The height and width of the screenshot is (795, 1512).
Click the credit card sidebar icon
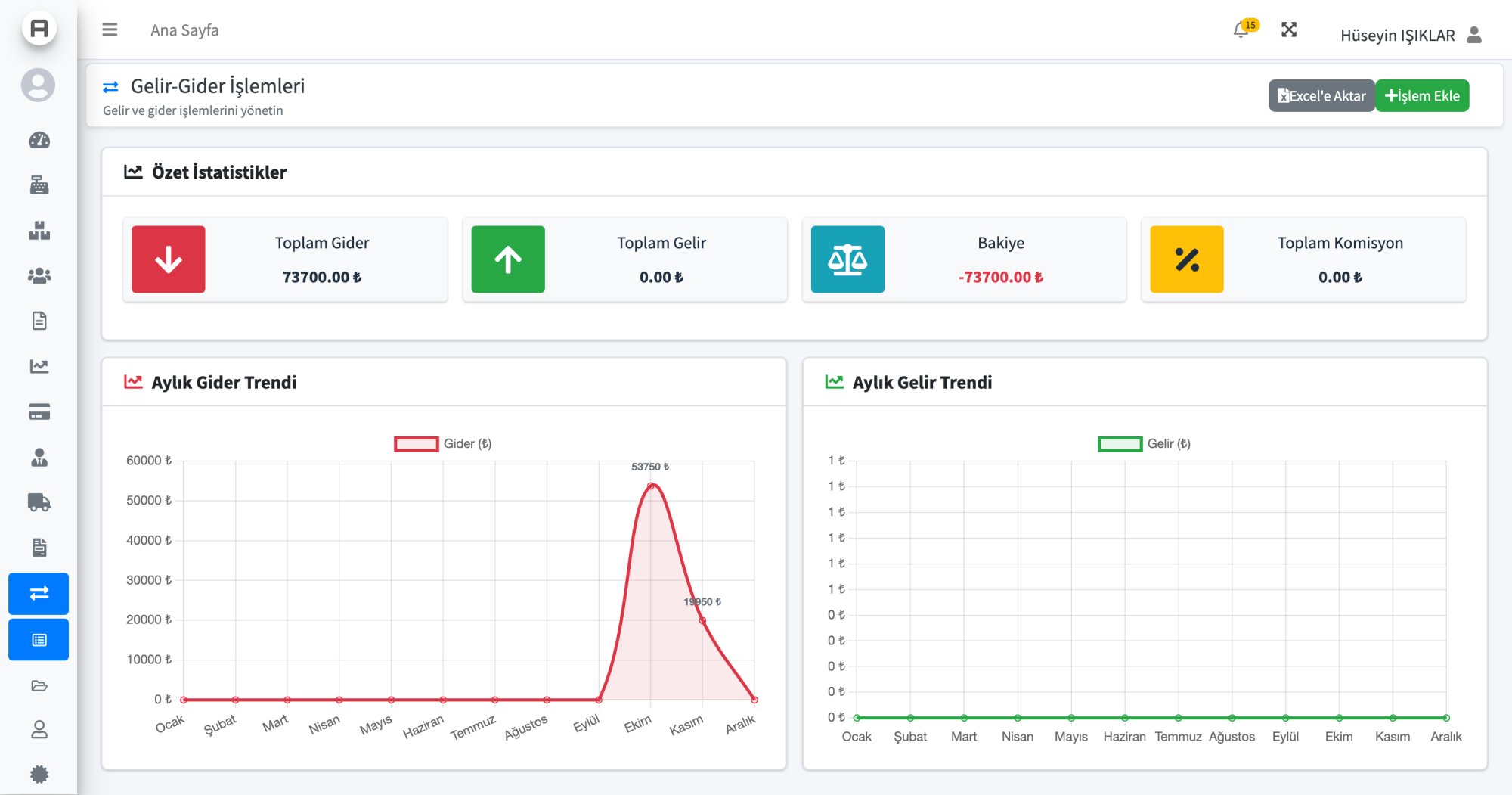39,412
